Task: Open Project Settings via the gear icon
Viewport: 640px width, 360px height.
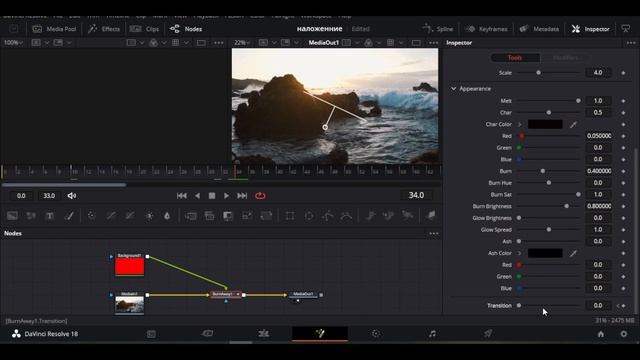Action: tap(624, 334)
